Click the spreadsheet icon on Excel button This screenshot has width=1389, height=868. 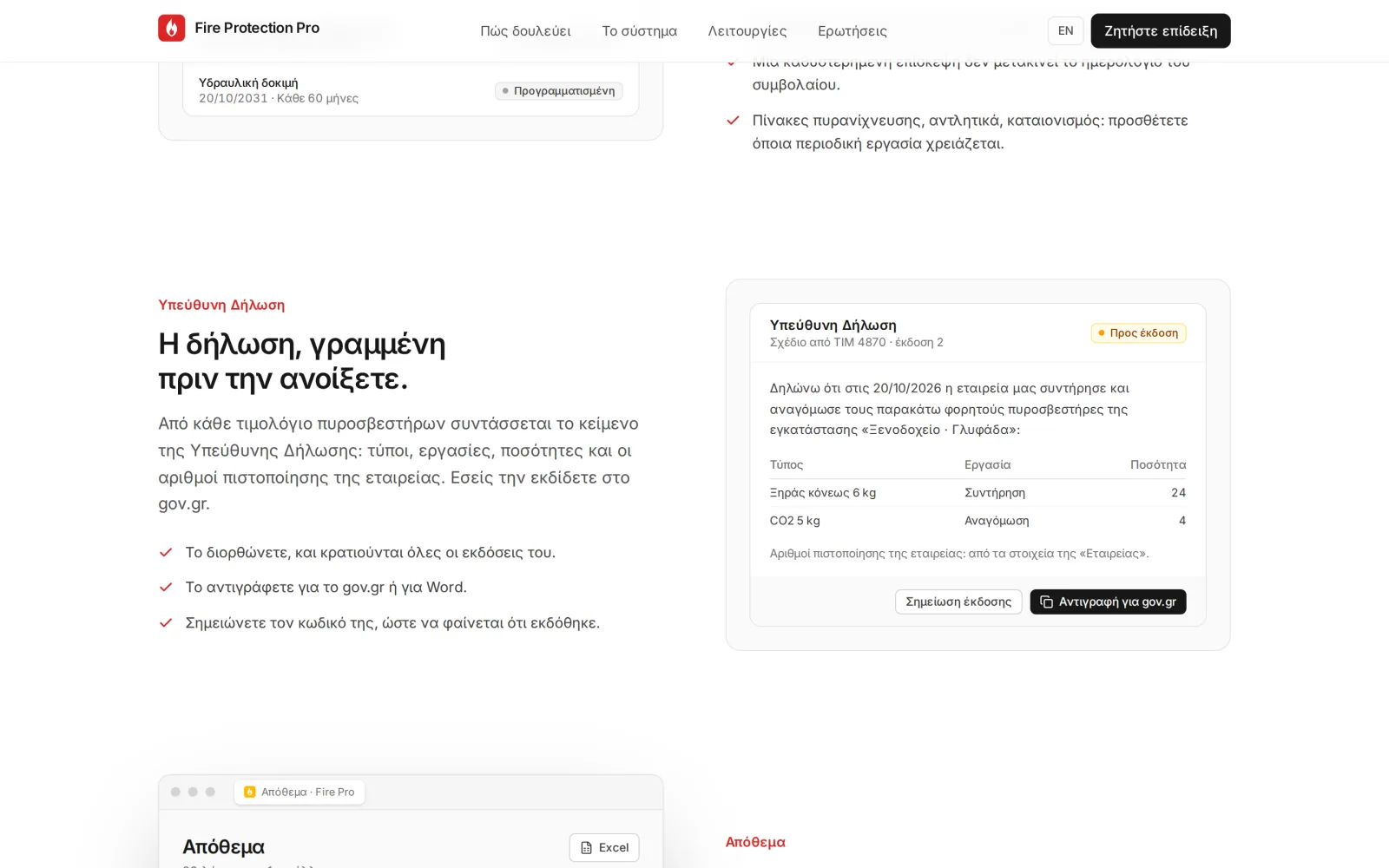click(x=587, y=847)
